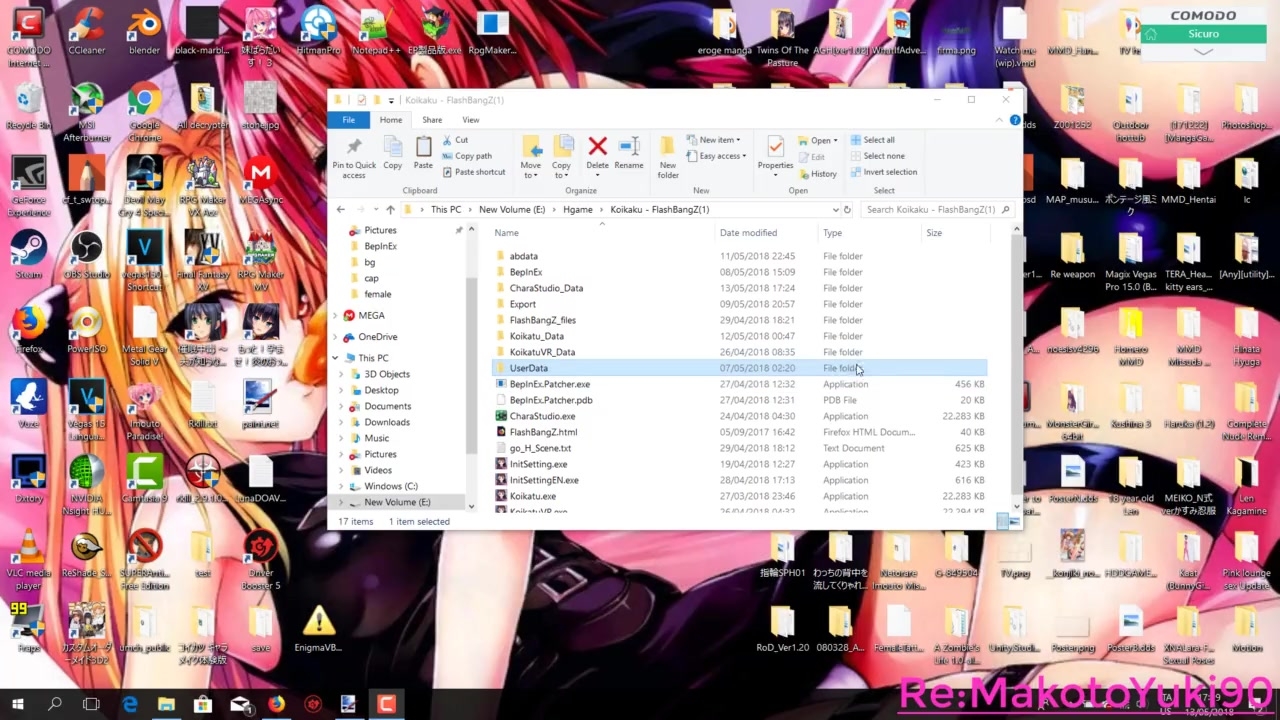The image size is (1280, 720).
Task: Collapse the This PC tree node
Action: click(x=335, y=358)
